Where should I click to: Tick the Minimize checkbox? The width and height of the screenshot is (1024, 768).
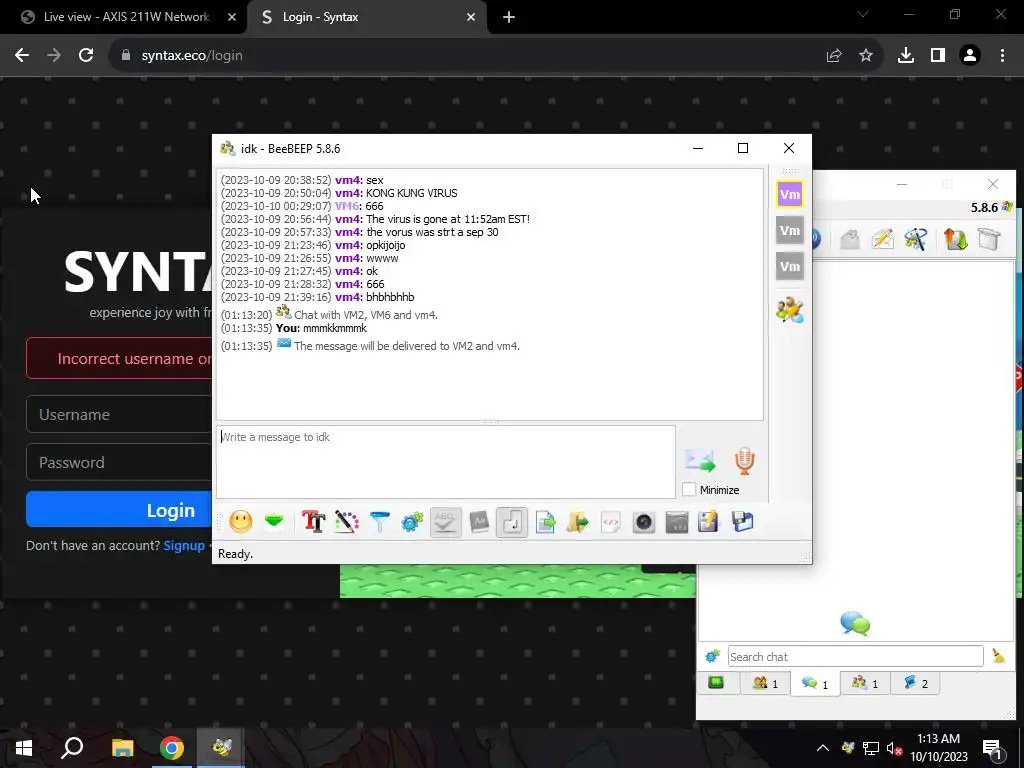(x=689, y=489)
